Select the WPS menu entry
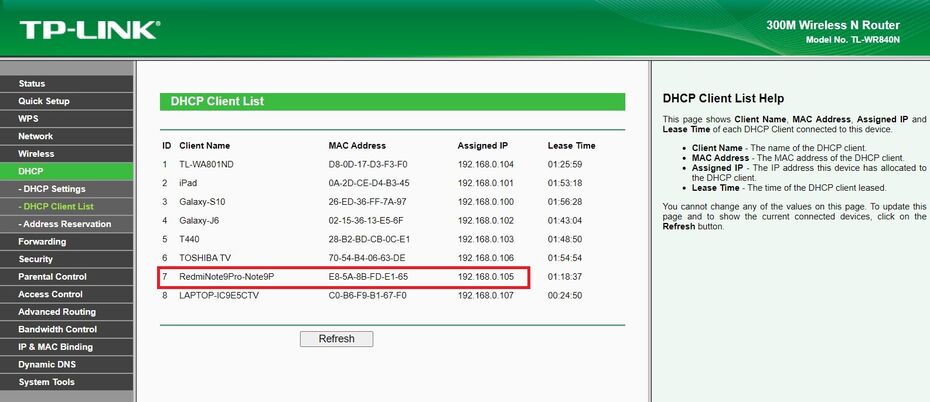 point(66,119)
